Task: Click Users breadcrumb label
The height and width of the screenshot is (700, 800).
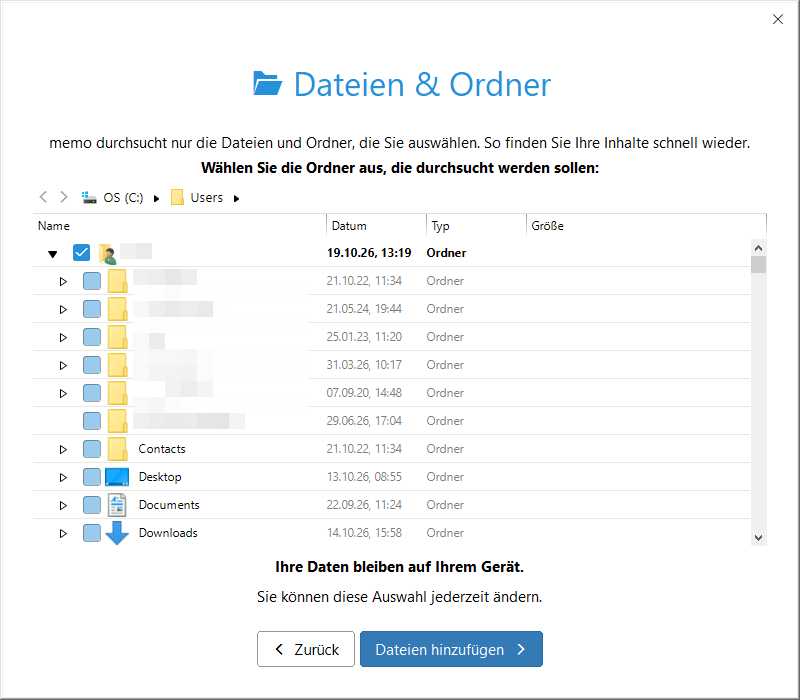Action: pos(207,197)
